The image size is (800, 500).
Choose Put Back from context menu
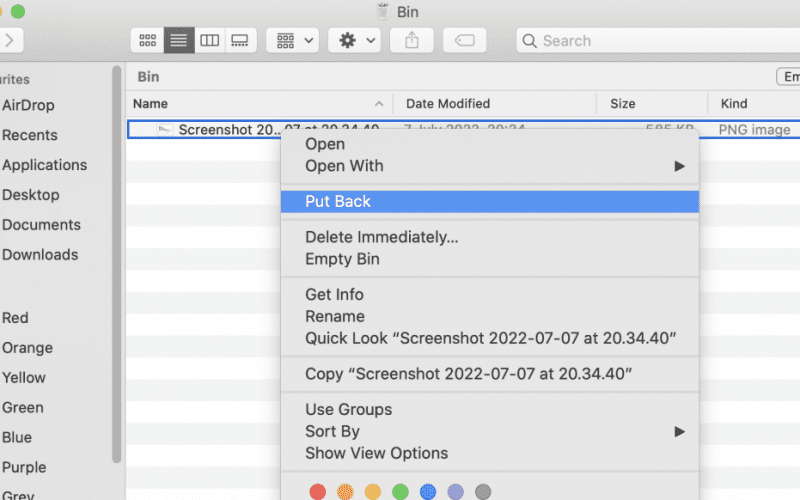tap(338, 202)
